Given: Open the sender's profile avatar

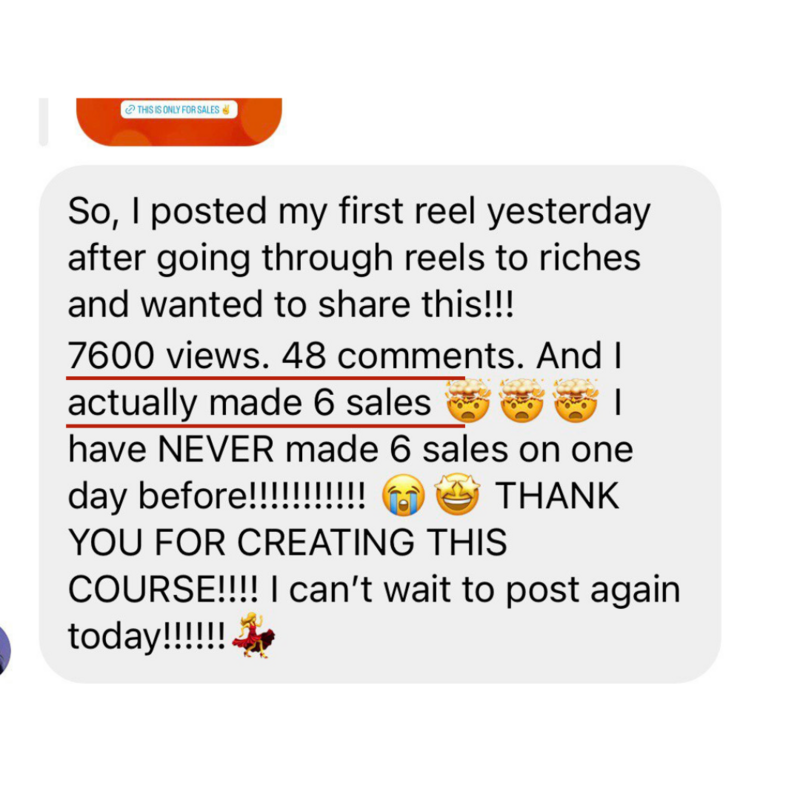Looking at the screenshot, I should coord(4,649).
